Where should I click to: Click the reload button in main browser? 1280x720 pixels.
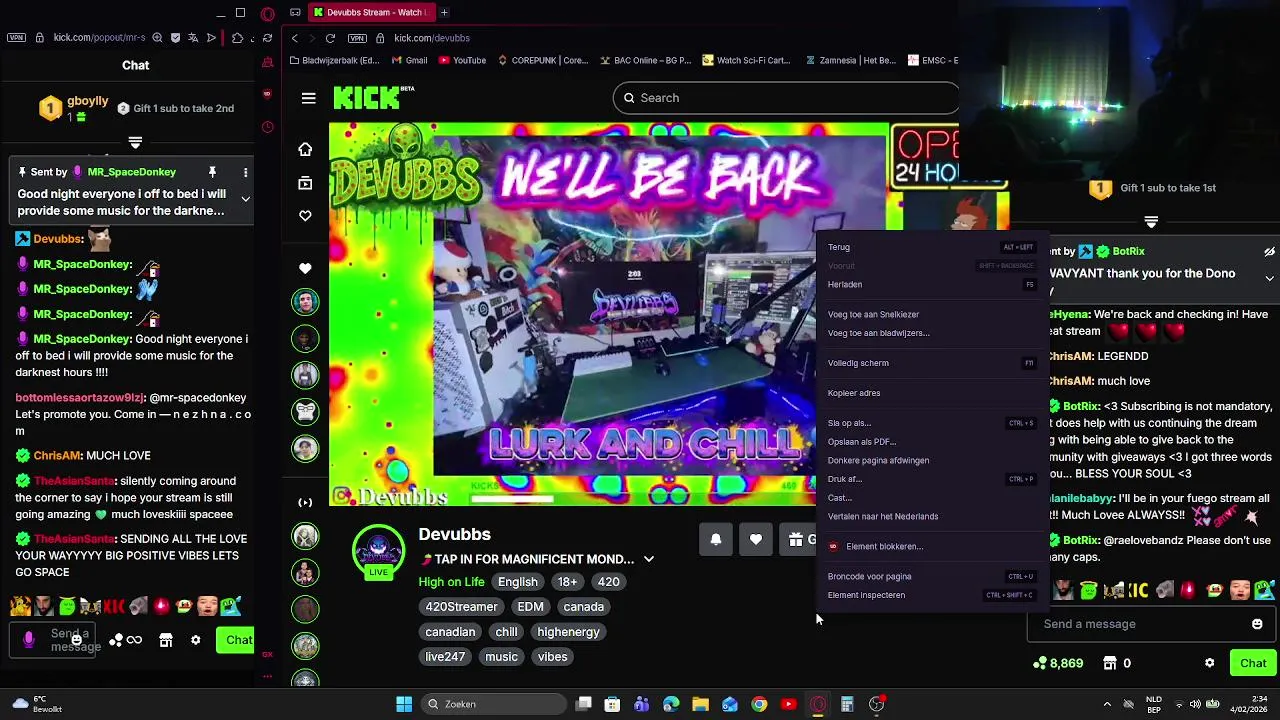330,38
